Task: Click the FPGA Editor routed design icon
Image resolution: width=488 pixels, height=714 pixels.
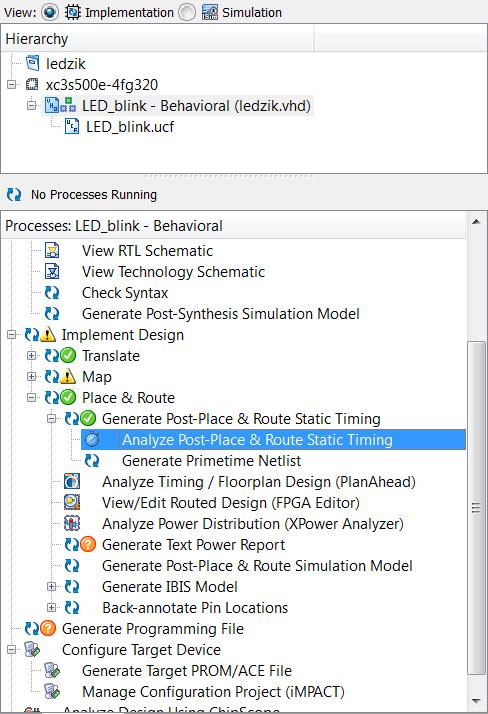Action: pos(72,502)
